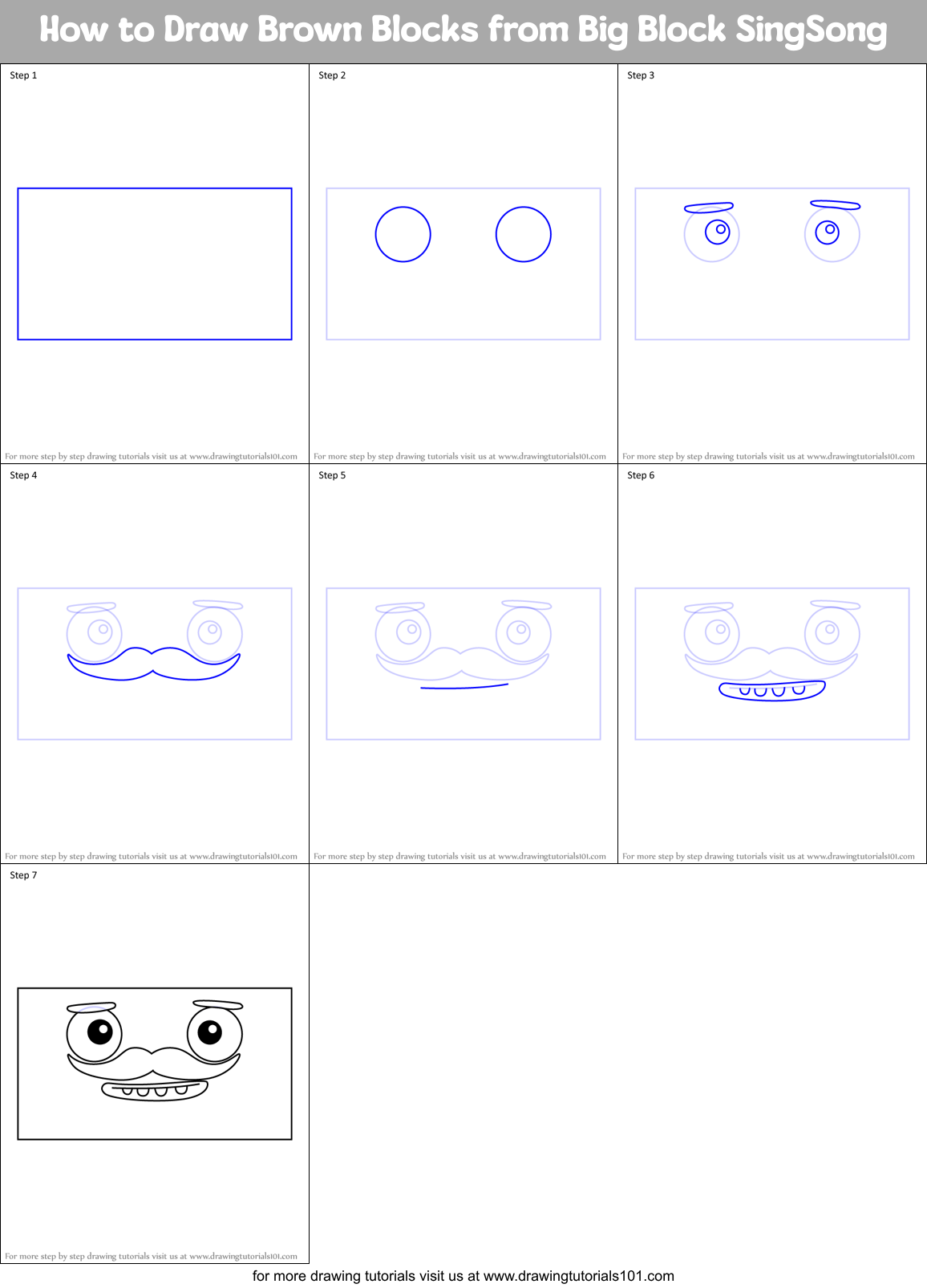This screenshot has width=927, height=1288.
Task: Click the 'Step 4' label
Action: pos(23,475)
